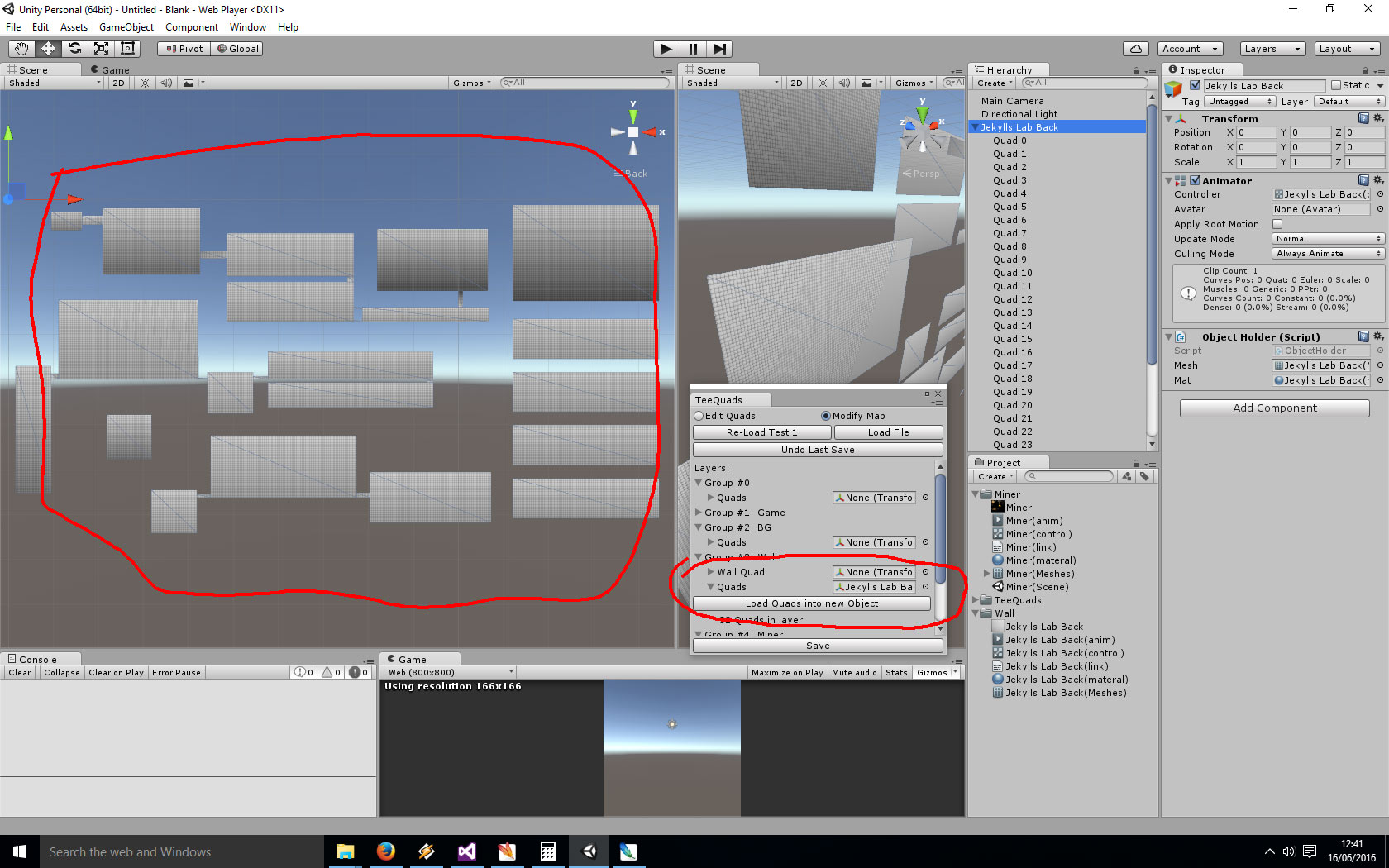Open the Layers dropdown

click(1272, 49)
